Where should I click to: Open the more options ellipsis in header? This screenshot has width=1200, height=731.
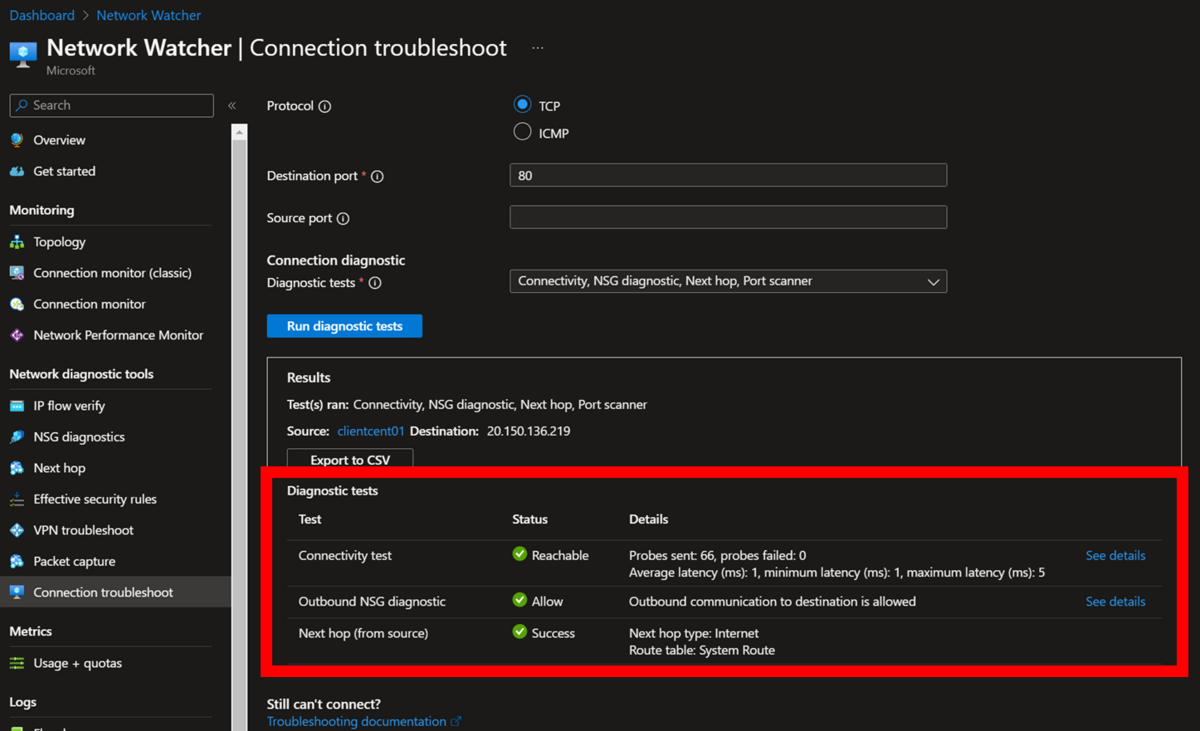(538, 48)
